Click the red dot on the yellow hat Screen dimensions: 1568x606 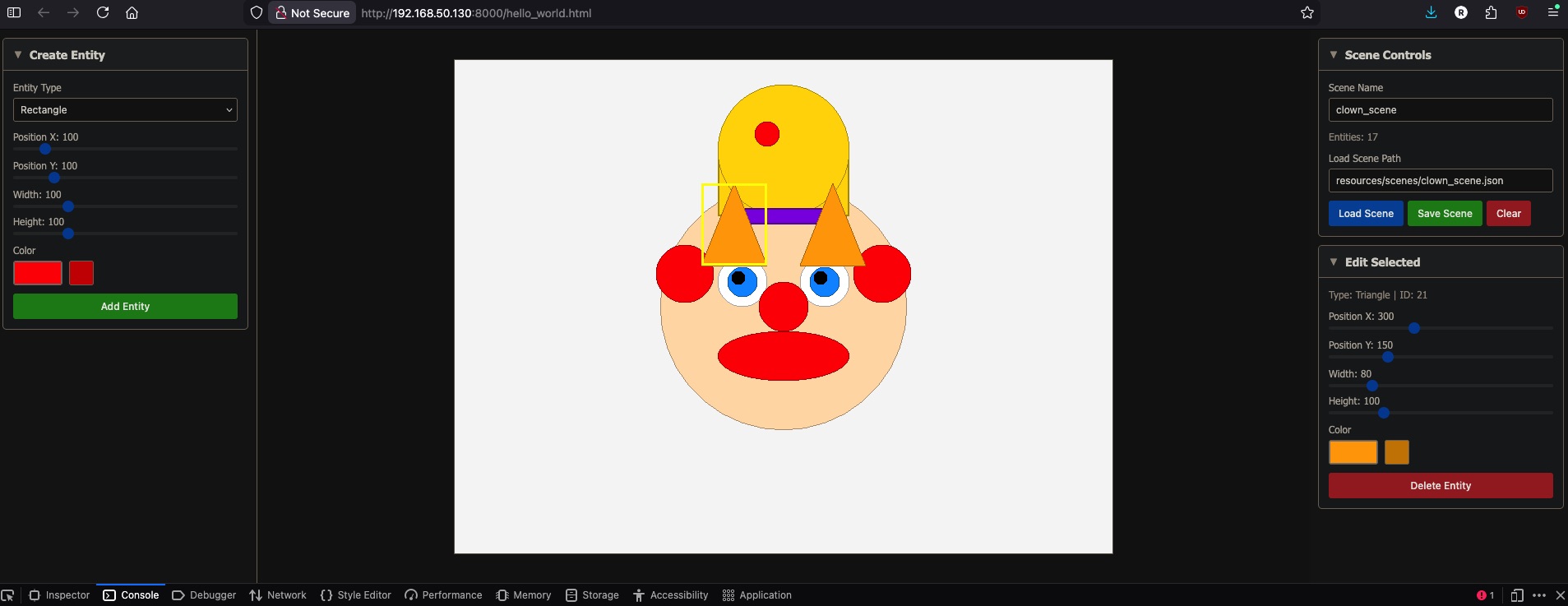click(767, 134)
